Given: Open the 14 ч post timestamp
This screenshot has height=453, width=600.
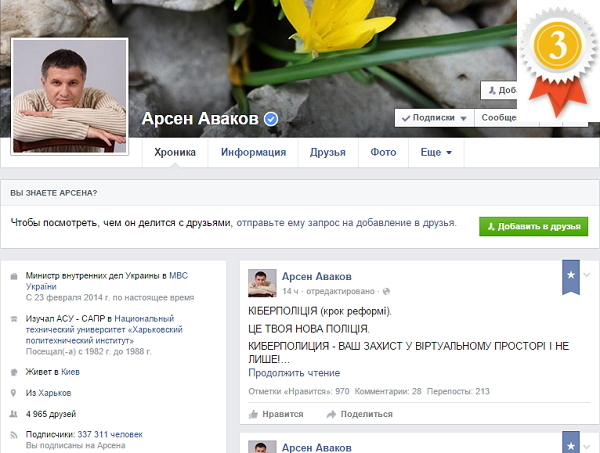Looking at the screenshot, I should click(x=290, y=291).
